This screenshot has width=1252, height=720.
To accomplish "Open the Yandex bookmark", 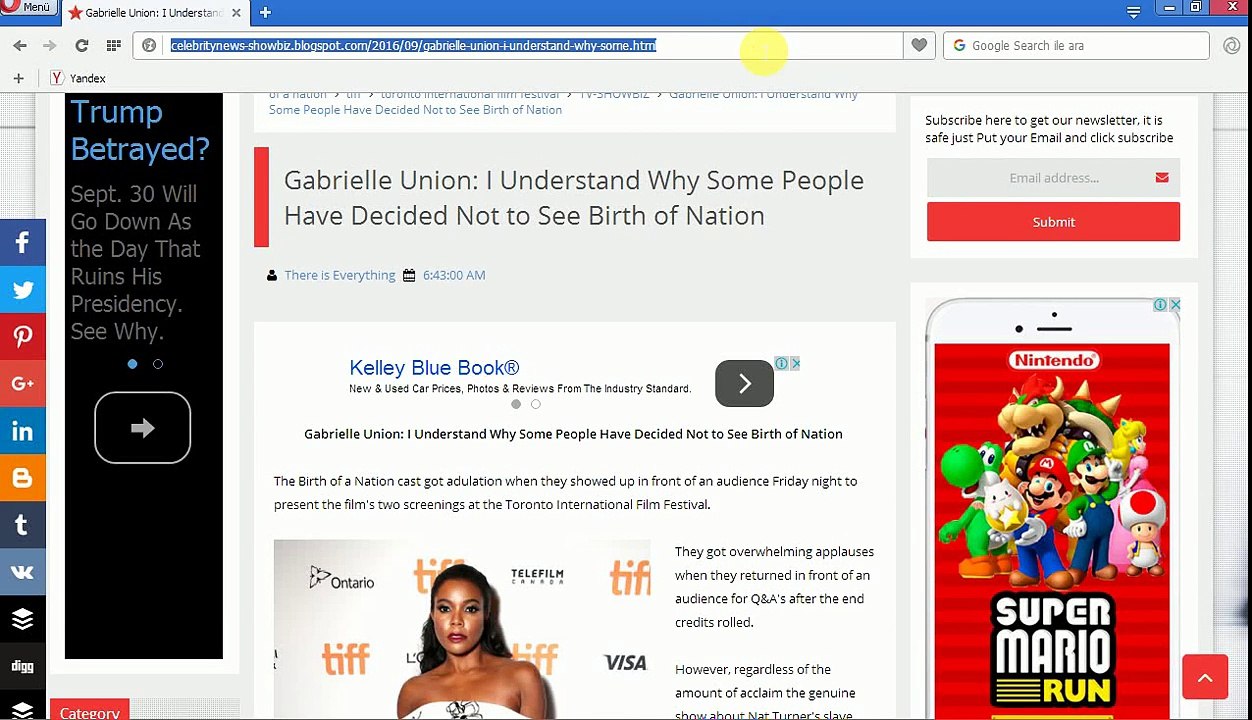I will 78,78.
